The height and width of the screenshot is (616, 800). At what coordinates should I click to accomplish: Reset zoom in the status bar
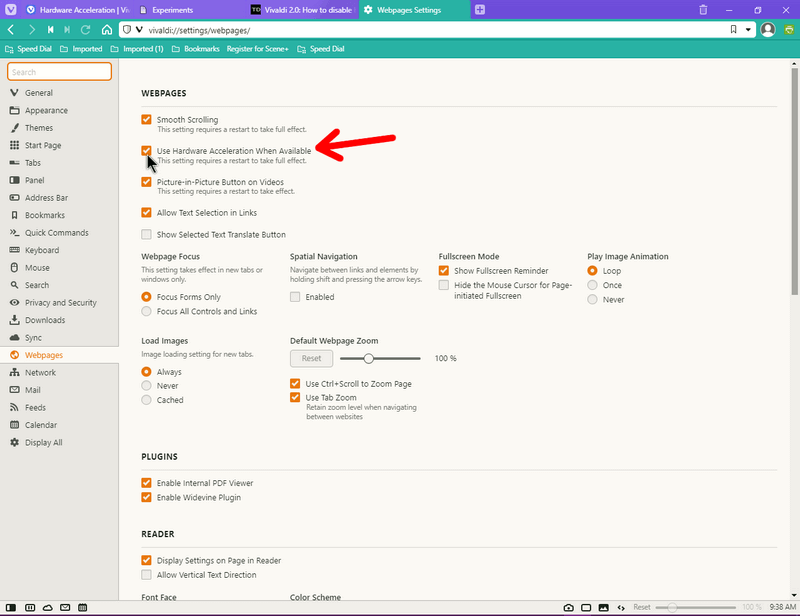click(x=642, y=607)
